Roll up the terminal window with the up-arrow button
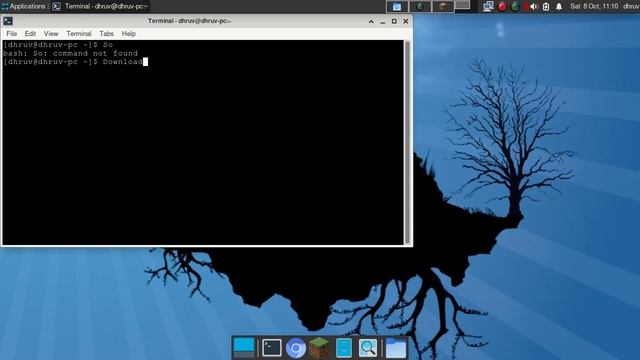 371,21
